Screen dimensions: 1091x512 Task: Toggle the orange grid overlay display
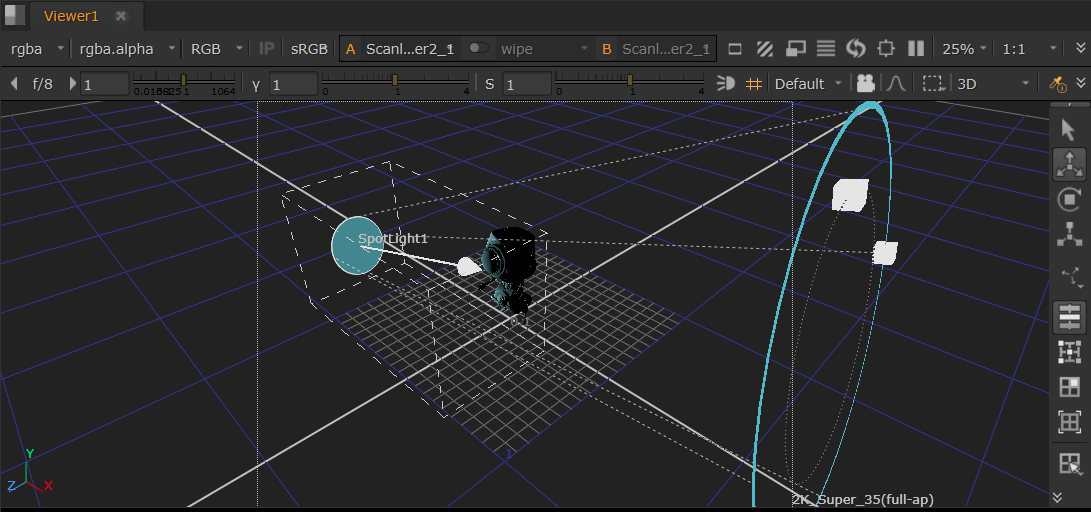coord(754,84)
